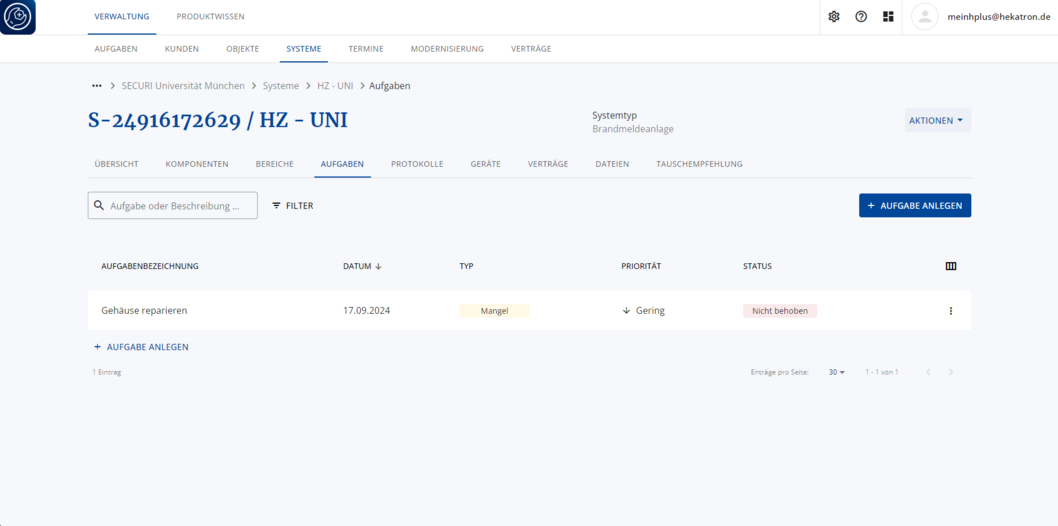
Task: Open the three-dot menu for Gehäuse reparieren
Action: click(x=951, y=311)
